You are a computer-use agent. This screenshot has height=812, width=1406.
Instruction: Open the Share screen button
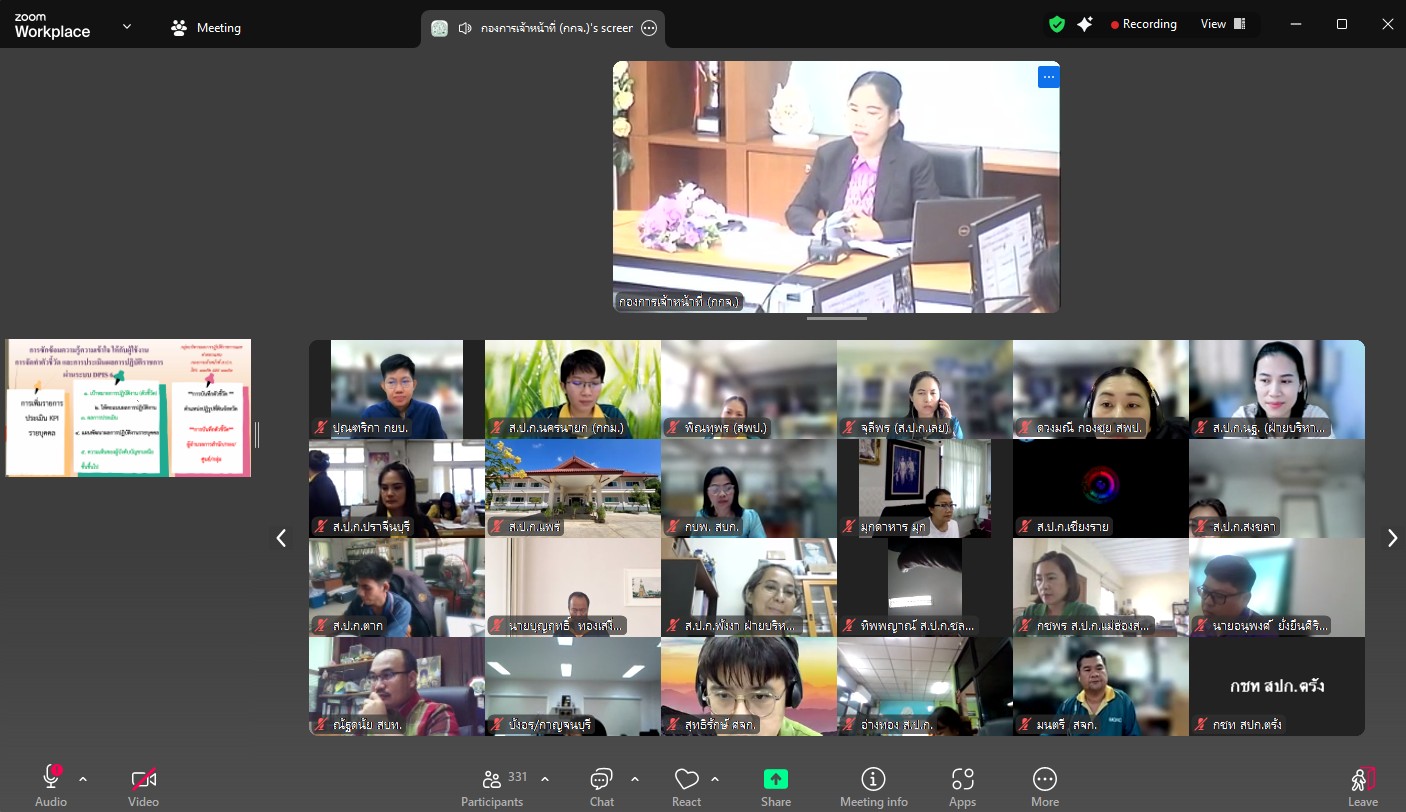pyautogui.click(x=775, y=786)
